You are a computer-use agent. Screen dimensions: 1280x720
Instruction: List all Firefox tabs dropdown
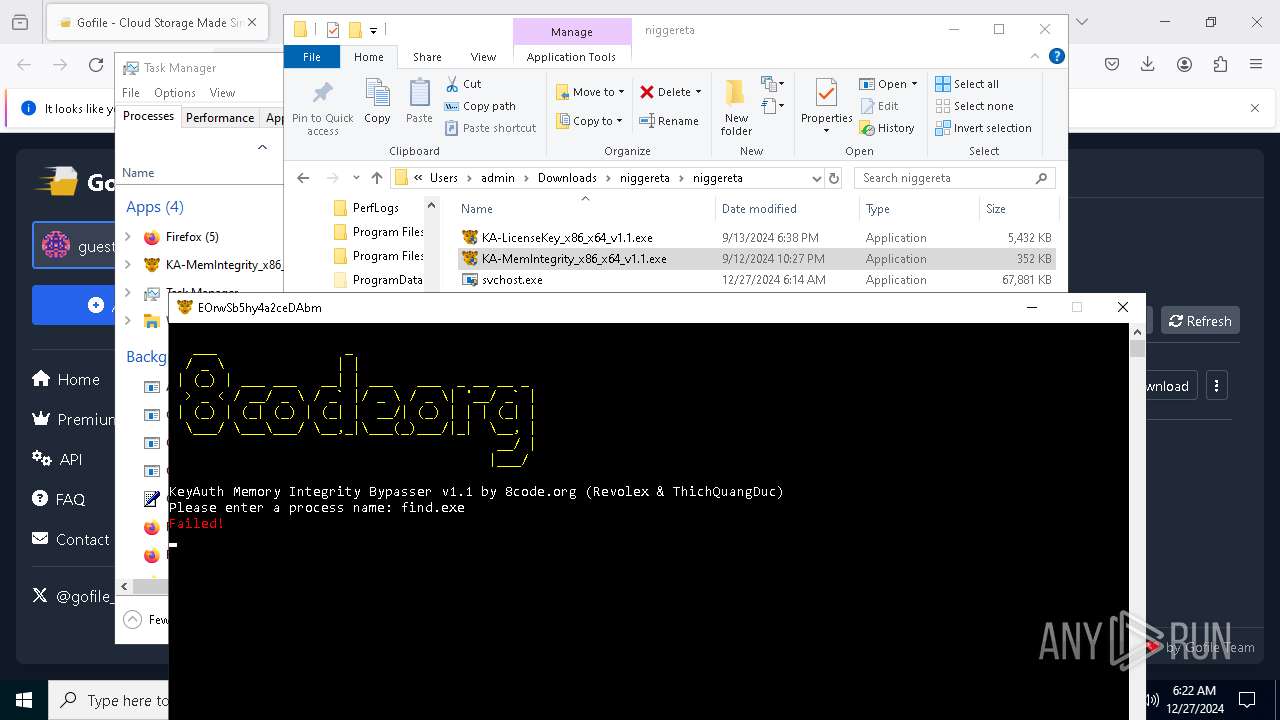coord(1081,22)
